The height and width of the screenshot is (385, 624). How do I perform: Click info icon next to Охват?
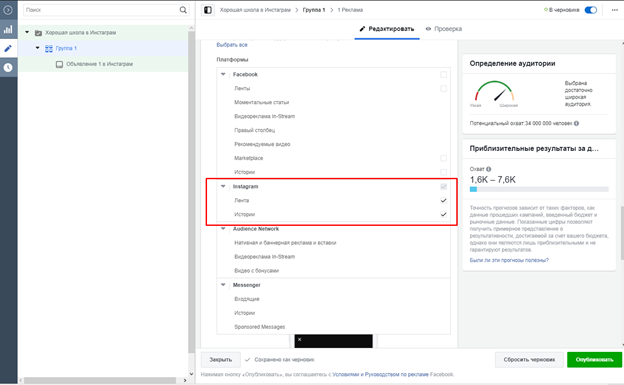(x=489, y=169)
